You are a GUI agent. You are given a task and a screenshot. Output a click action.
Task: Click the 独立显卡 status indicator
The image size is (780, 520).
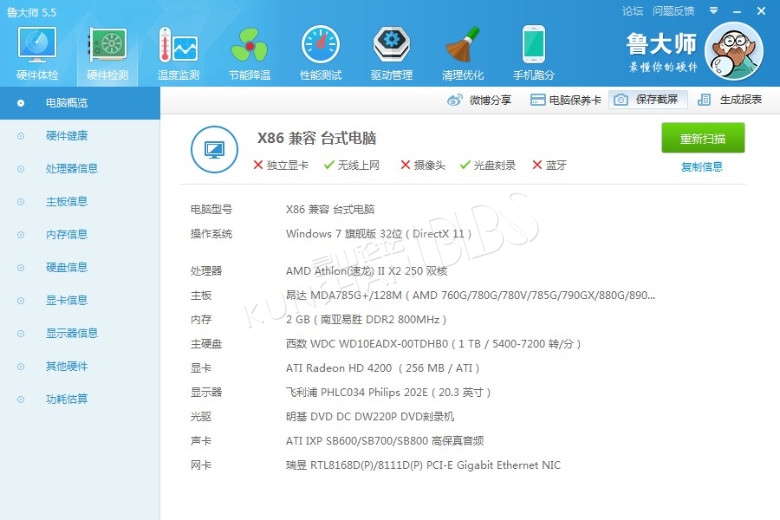pyautogui.click(x=281, y=165)
